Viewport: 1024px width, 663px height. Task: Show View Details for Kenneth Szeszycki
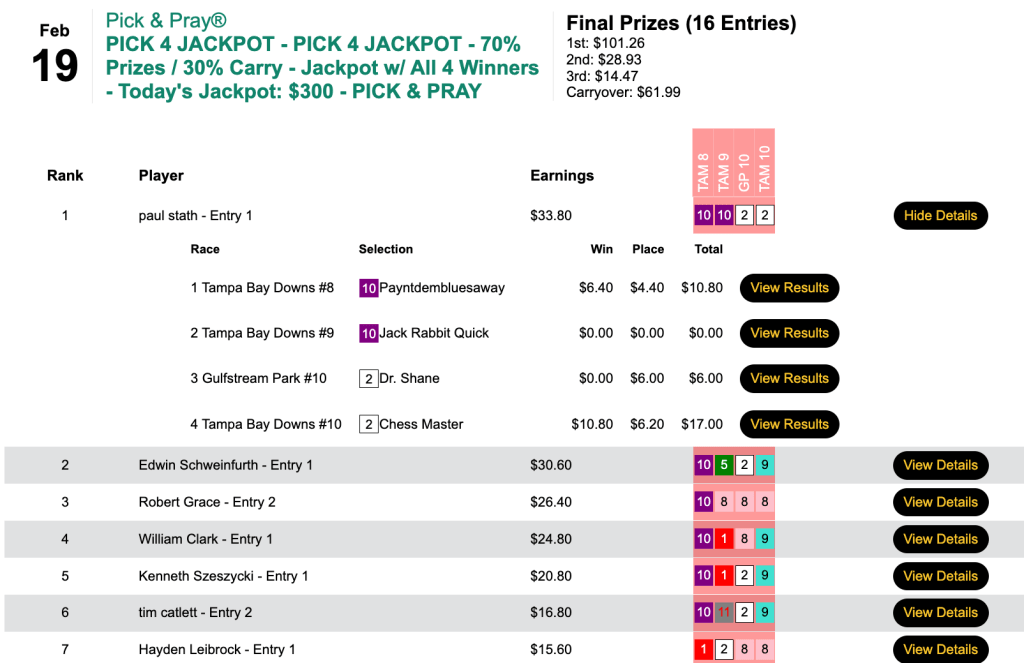(x=940, y=576)
